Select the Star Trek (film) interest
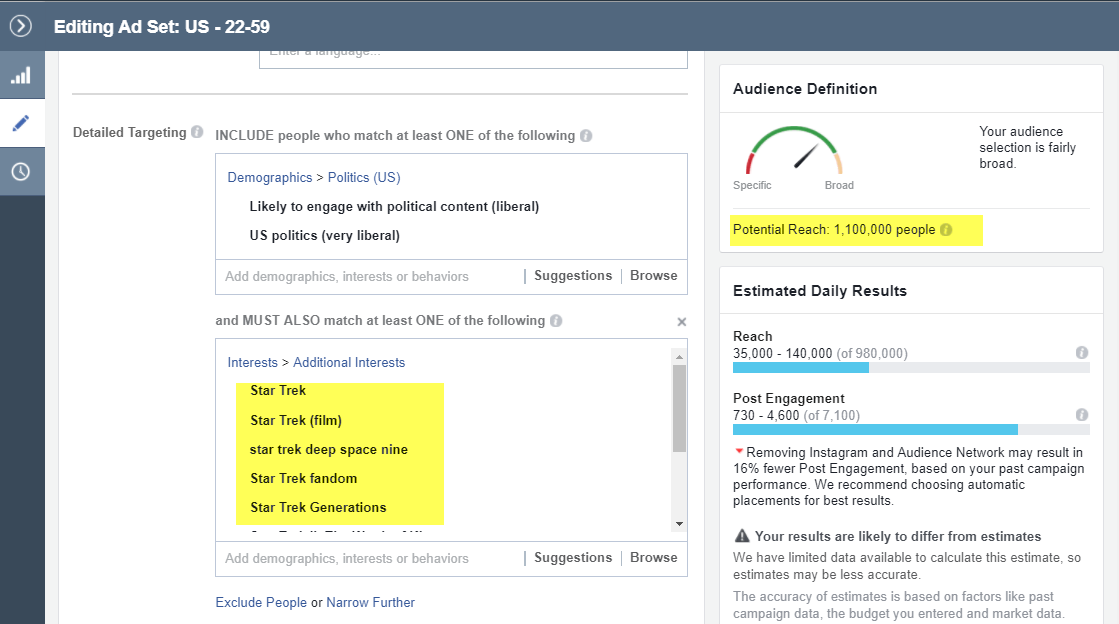 296,421
